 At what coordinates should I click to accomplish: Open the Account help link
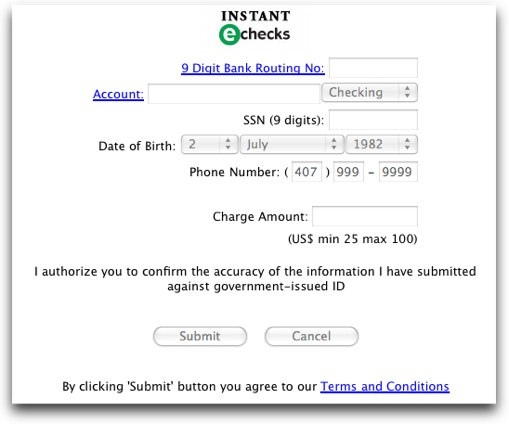[x=118, y=94]
